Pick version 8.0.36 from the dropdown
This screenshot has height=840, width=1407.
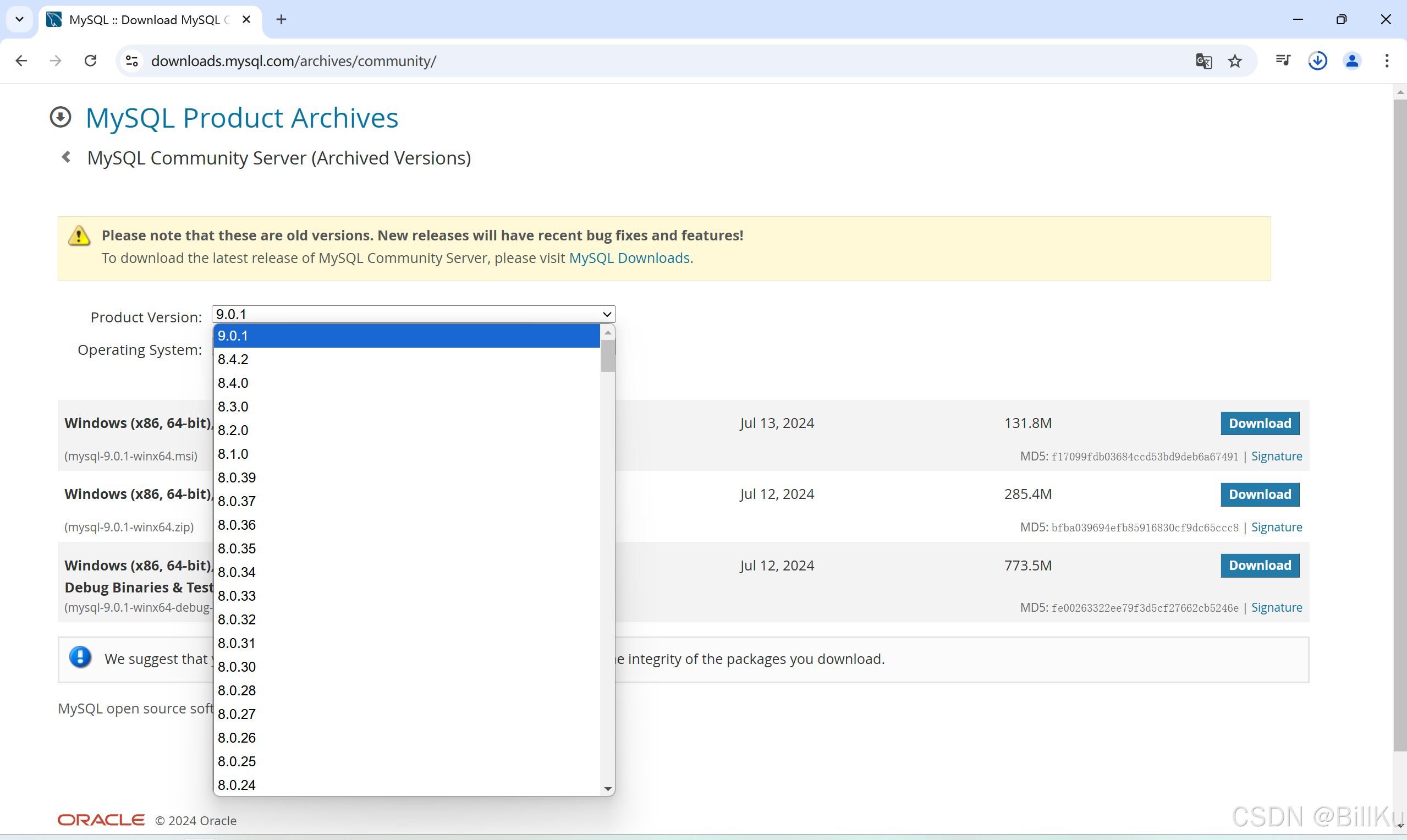406,525
